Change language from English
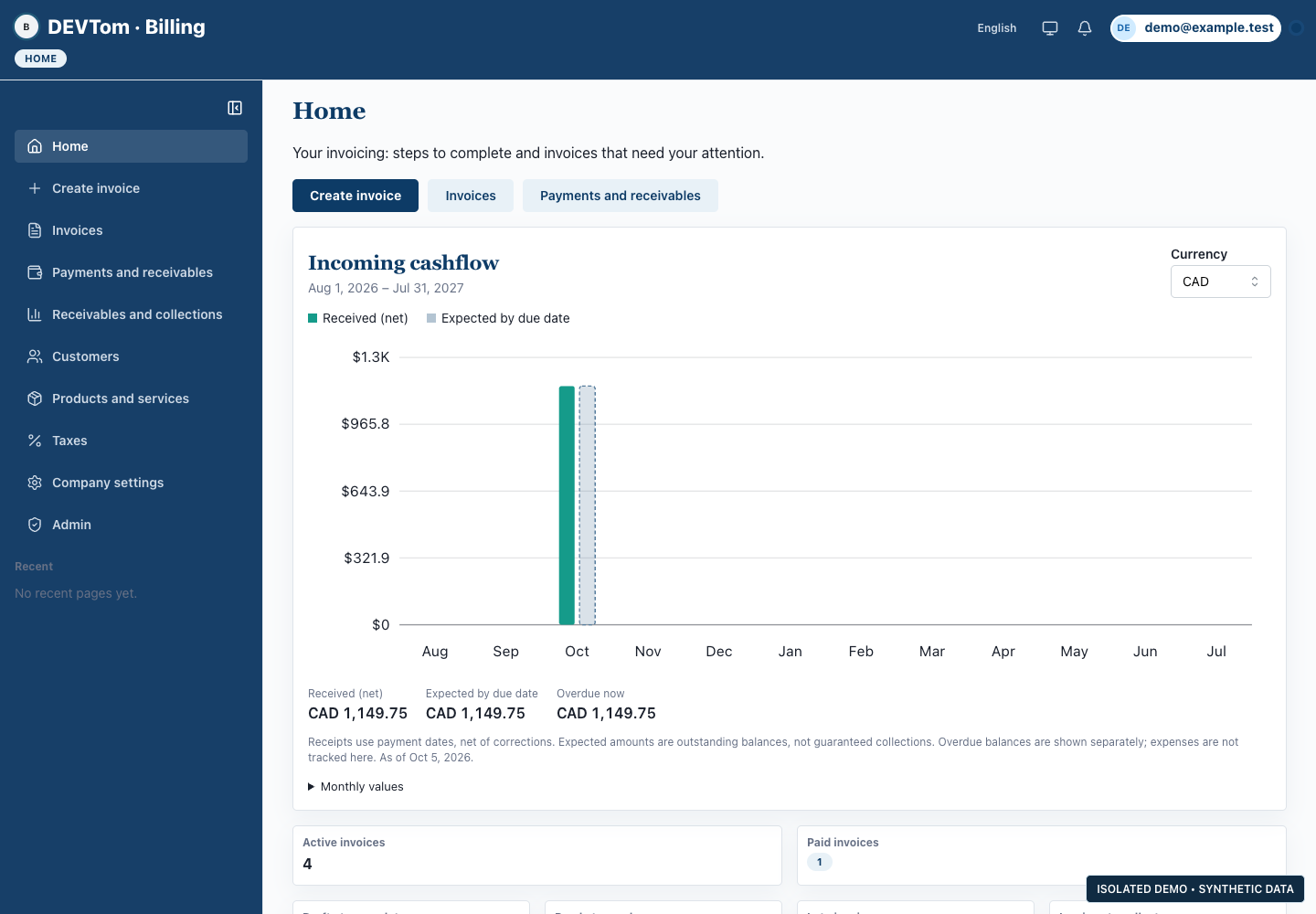Viewport: 1316px width, 914px height. (996, 28)
